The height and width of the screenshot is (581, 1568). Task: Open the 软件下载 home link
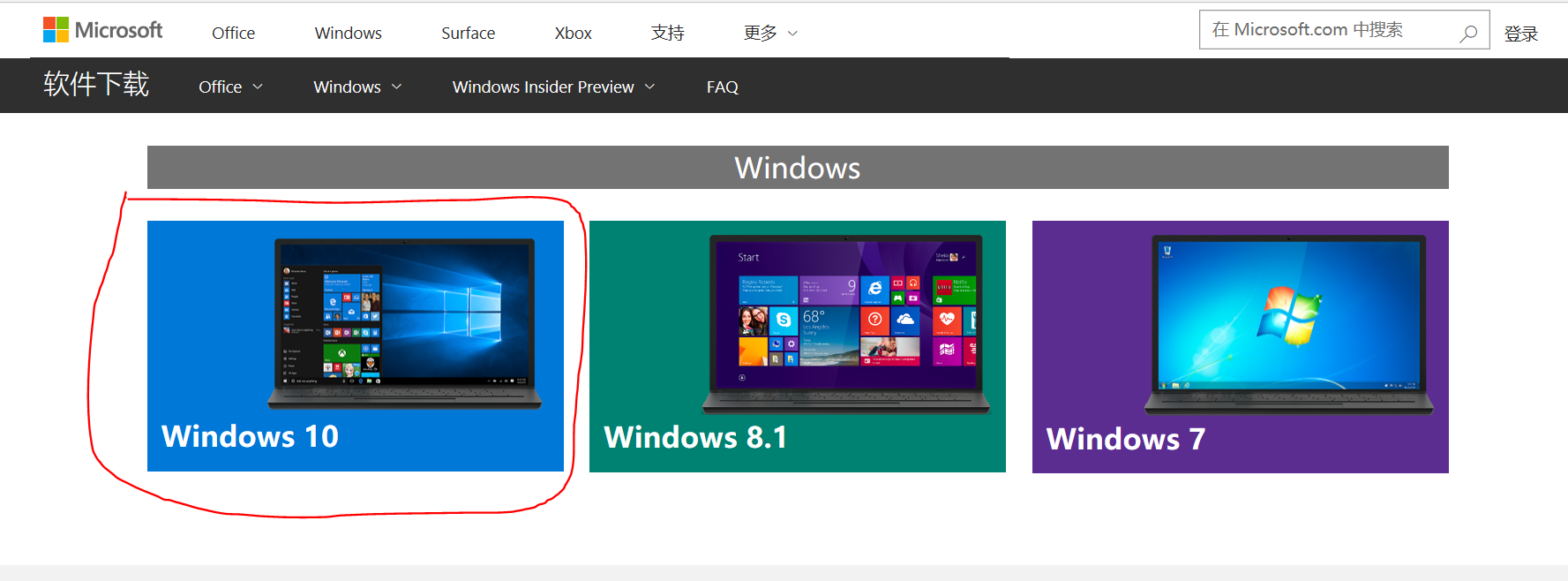(x=96, y=84)
